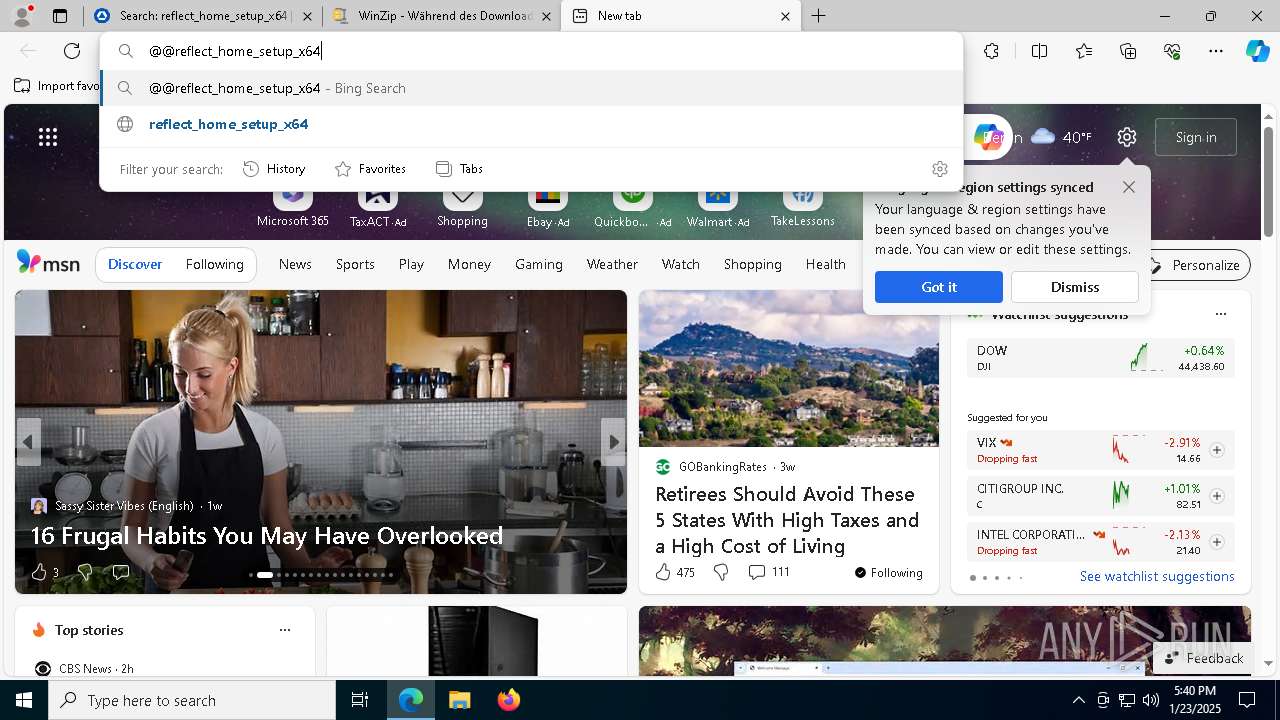Viewport: 1280px width, 720px height.
Task: Open Split screen icon
Action: [x=1039, y=51]
